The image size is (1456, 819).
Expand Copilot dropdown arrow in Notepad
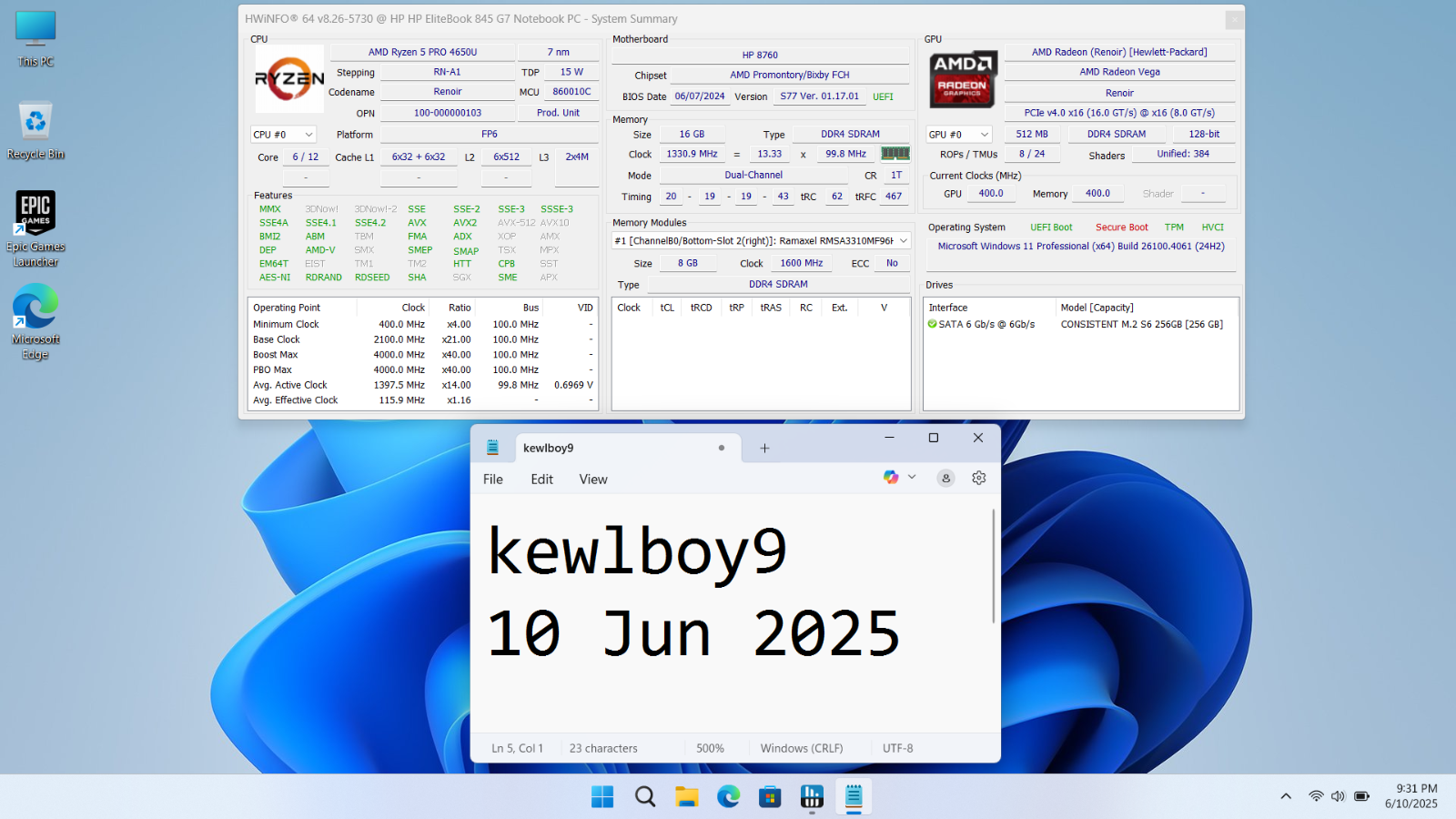coord(912,478)
